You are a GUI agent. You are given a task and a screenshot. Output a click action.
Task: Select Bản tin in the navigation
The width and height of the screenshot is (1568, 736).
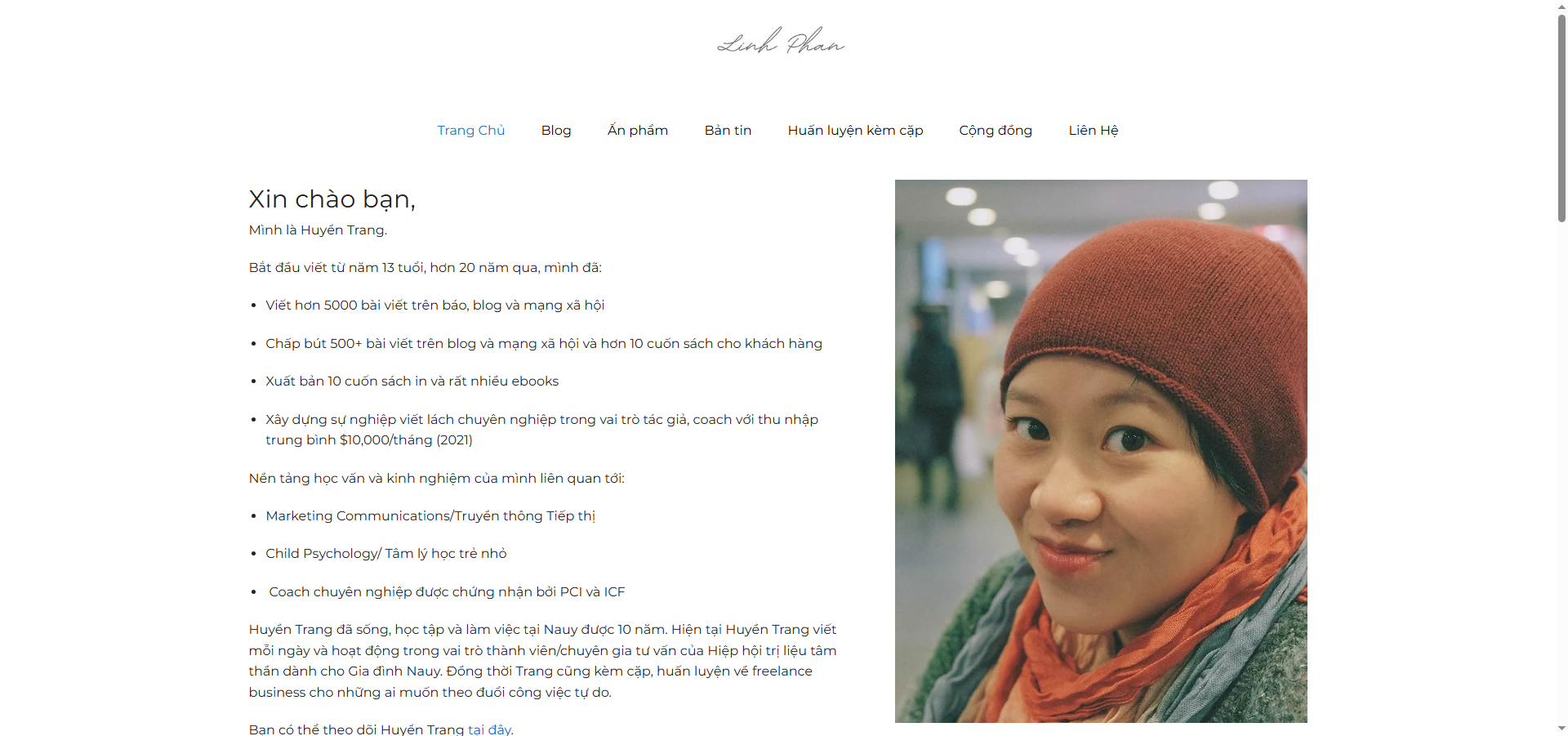[x=728, y=131]
